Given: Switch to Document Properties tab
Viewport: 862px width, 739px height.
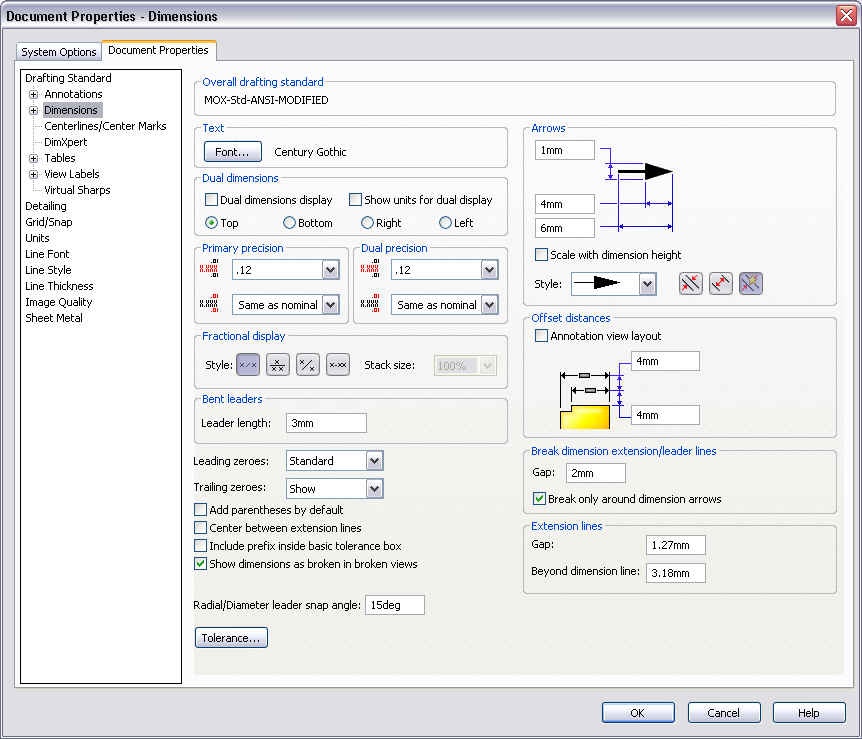Looking at the screenshot, I should point(158,50).
